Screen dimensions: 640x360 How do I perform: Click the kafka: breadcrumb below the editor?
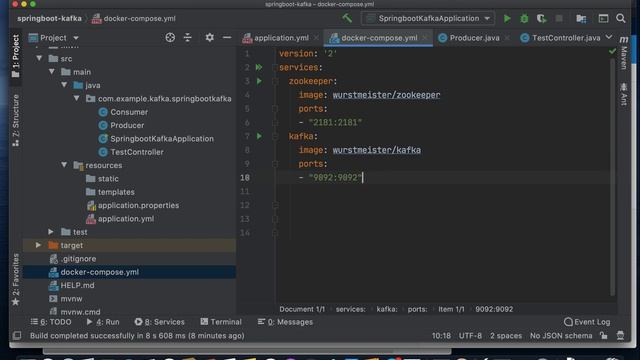pos(387,309)
